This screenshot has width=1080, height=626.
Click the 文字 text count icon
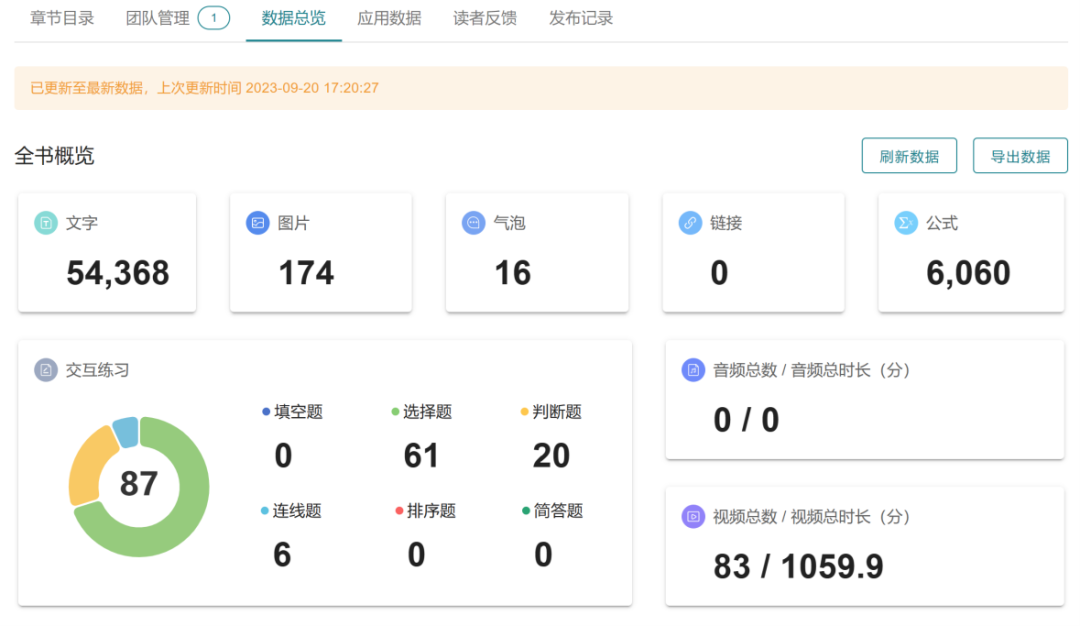point(46,223)
